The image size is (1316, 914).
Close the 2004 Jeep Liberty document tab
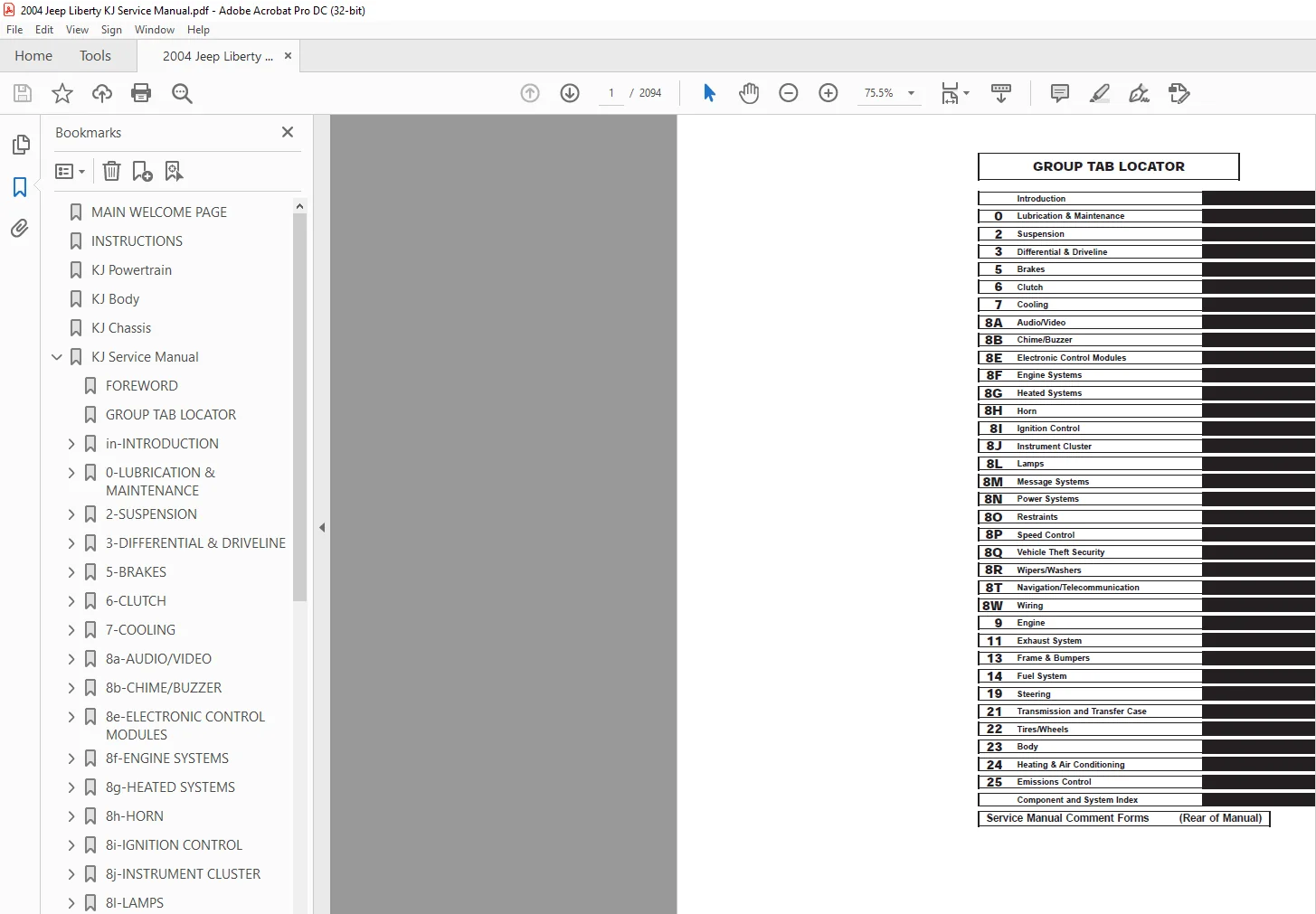point(289,56)
